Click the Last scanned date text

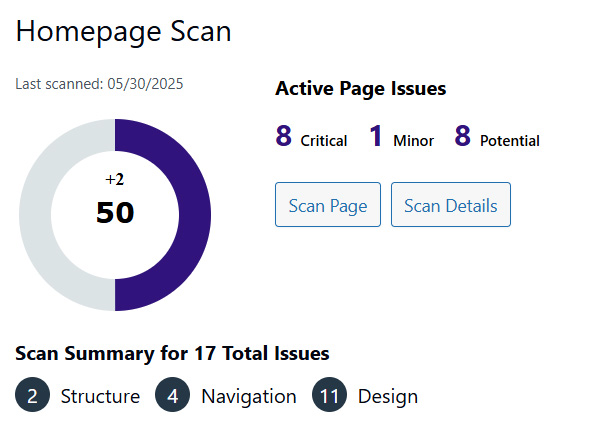click(99, 84)
